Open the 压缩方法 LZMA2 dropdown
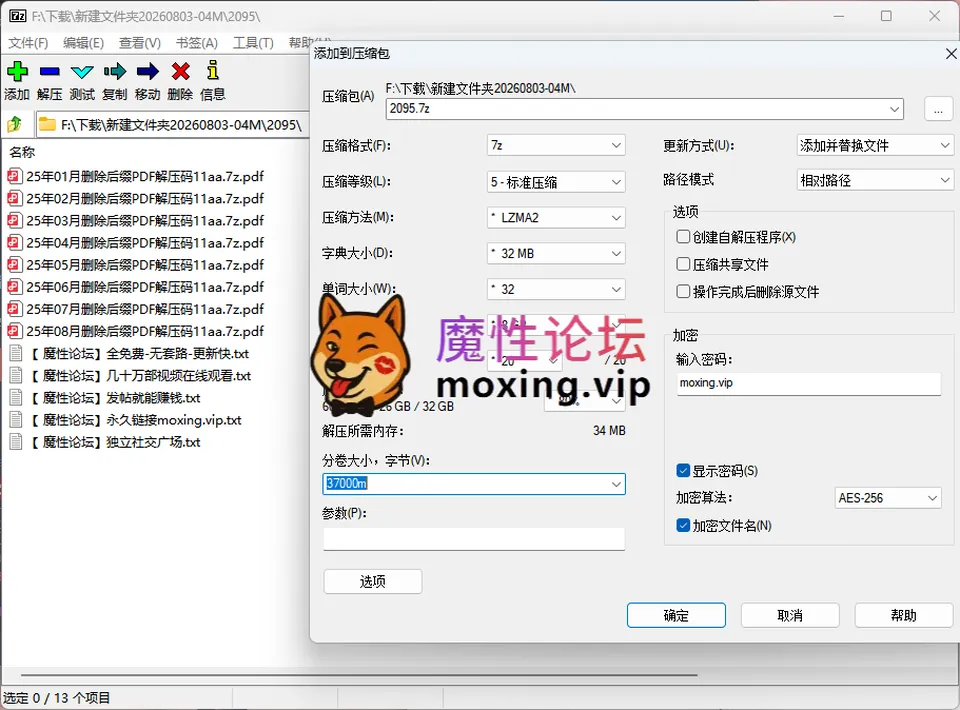The image size is (960, 710). click(556, 218)
